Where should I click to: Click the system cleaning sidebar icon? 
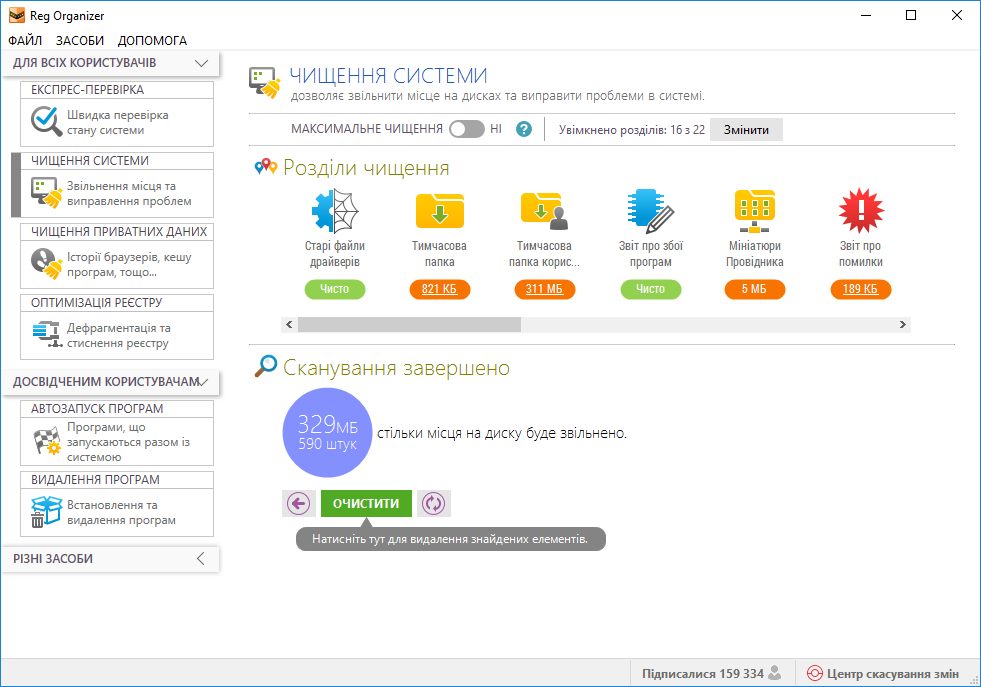46,193
